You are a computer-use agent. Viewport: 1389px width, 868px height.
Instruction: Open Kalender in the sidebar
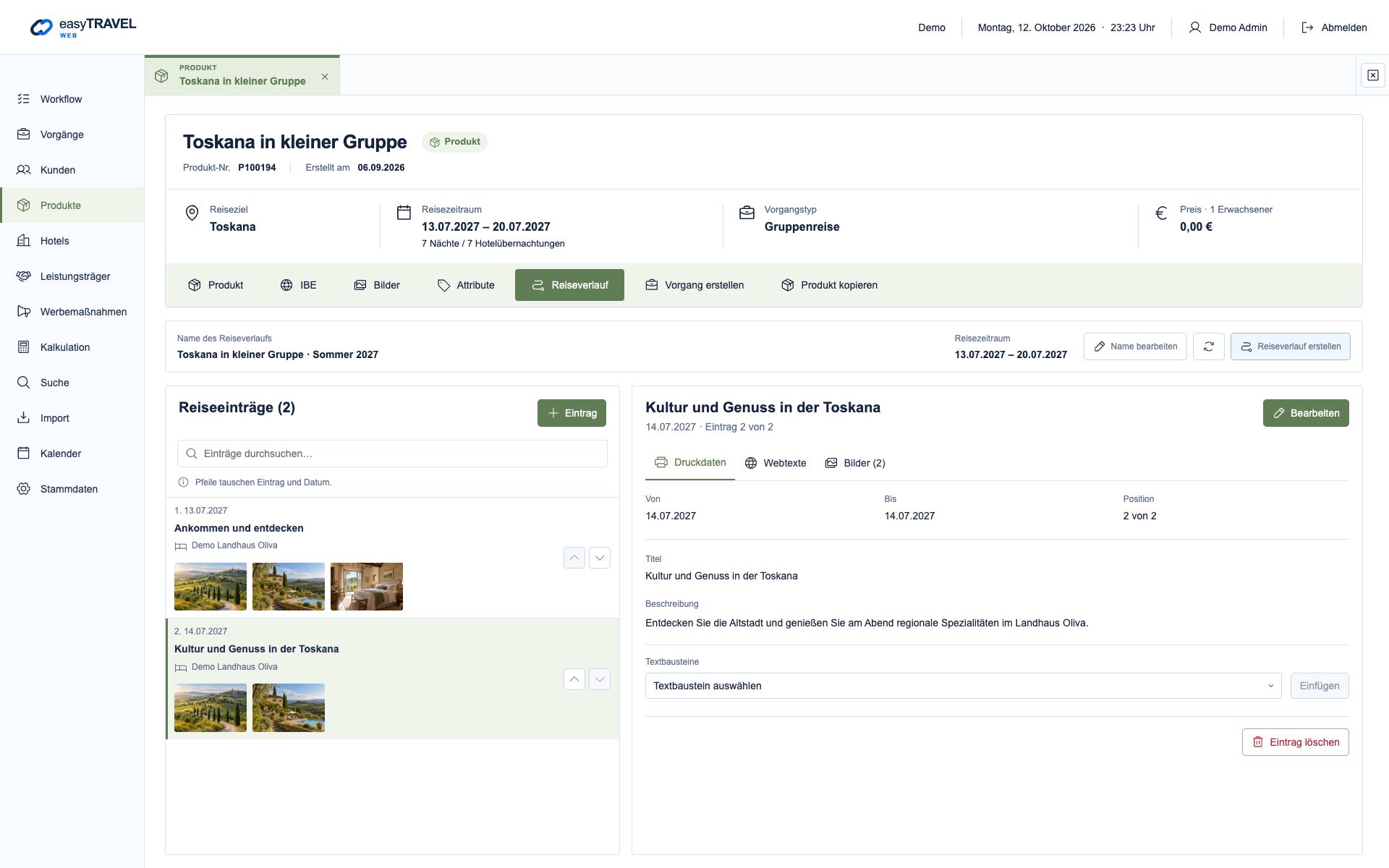[x=72, y=454]
